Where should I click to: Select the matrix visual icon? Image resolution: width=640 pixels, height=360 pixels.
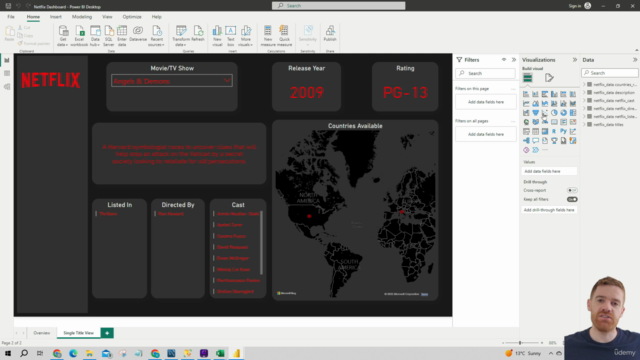tap(545, 131)
